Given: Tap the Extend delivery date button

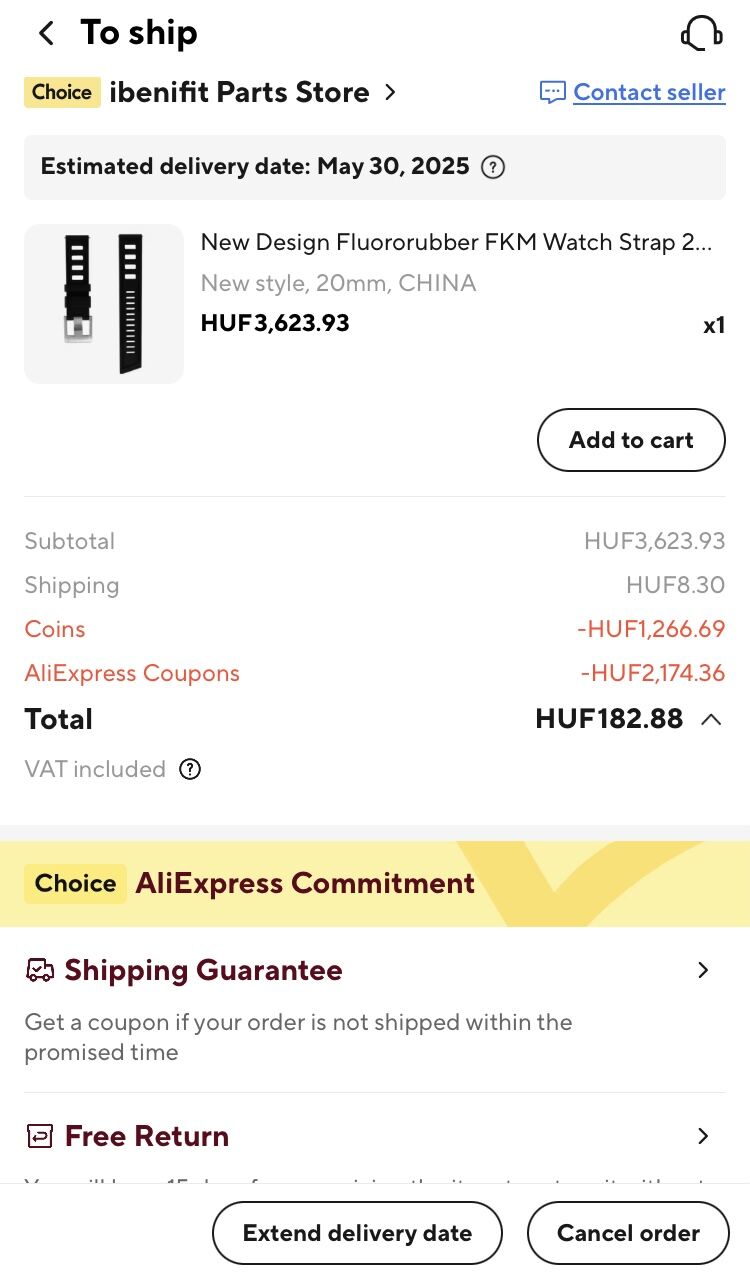Looking at the screenshot, I should click(357, 1233).
